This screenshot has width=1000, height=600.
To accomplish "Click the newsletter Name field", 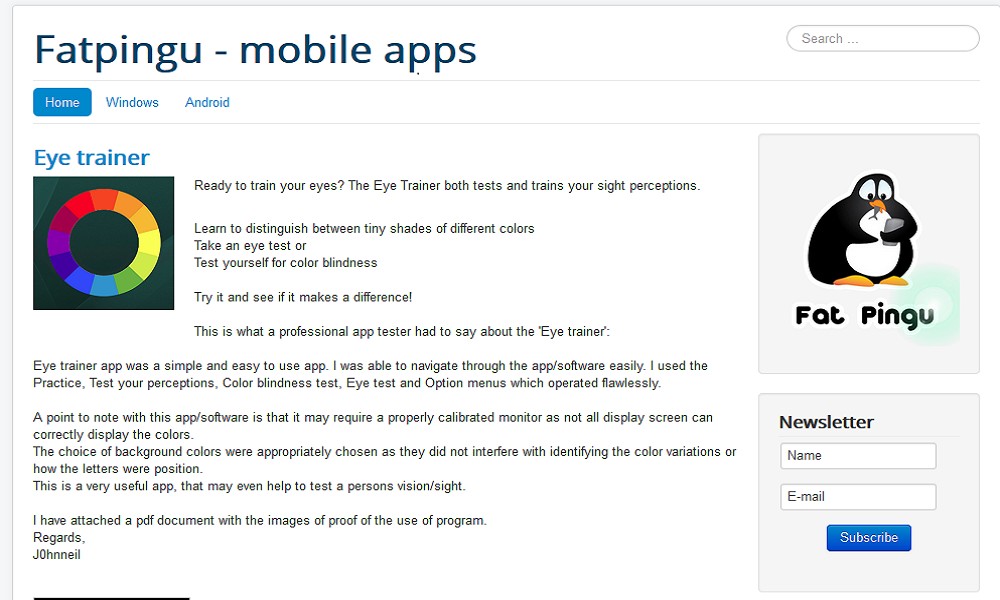I will coord(858,456).
